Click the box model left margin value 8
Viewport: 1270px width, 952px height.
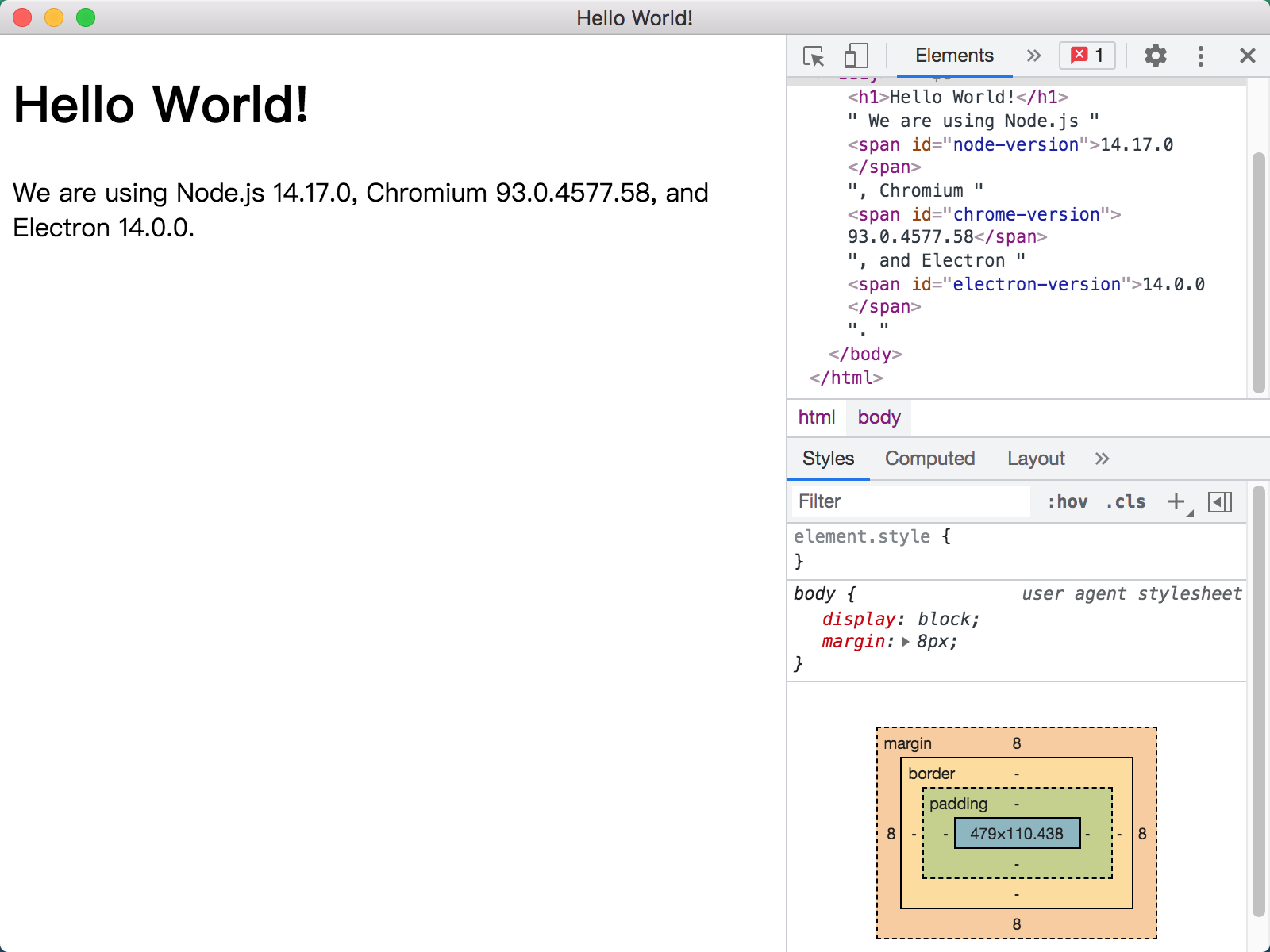(891, 834)
